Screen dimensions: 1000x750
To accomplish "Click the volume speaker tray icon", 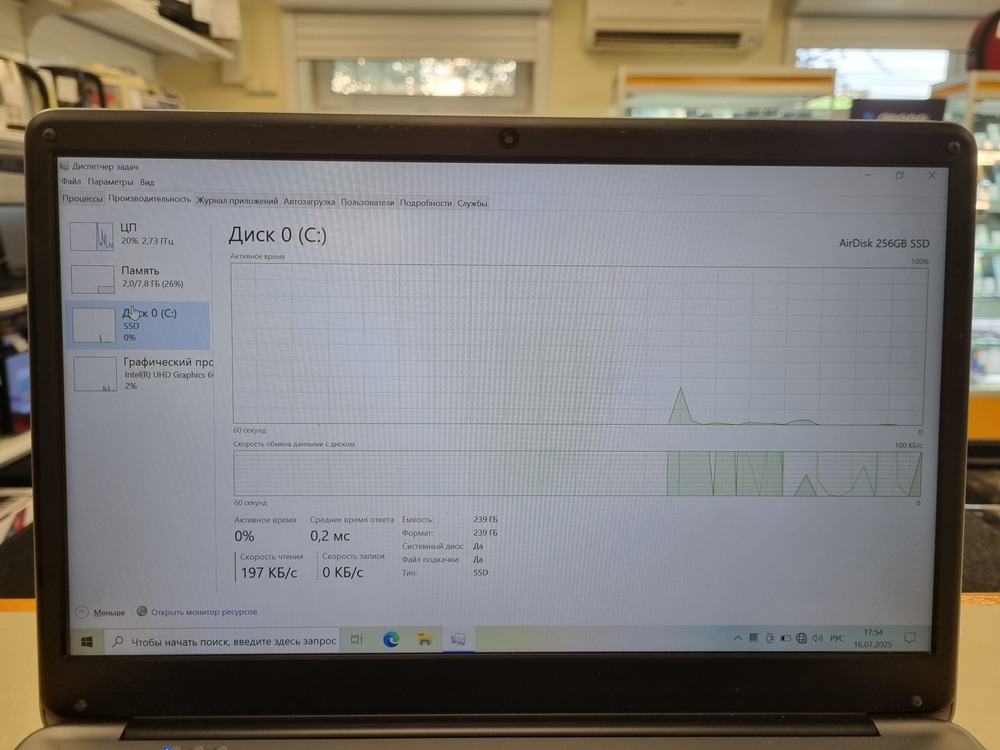I will (818, 637).
